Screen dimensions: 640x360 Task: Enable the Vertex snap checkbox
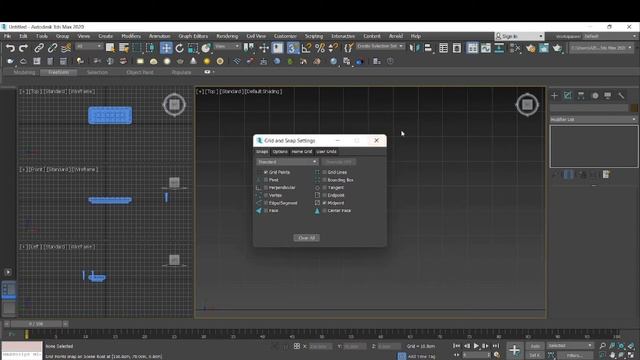tap(266, 196)
